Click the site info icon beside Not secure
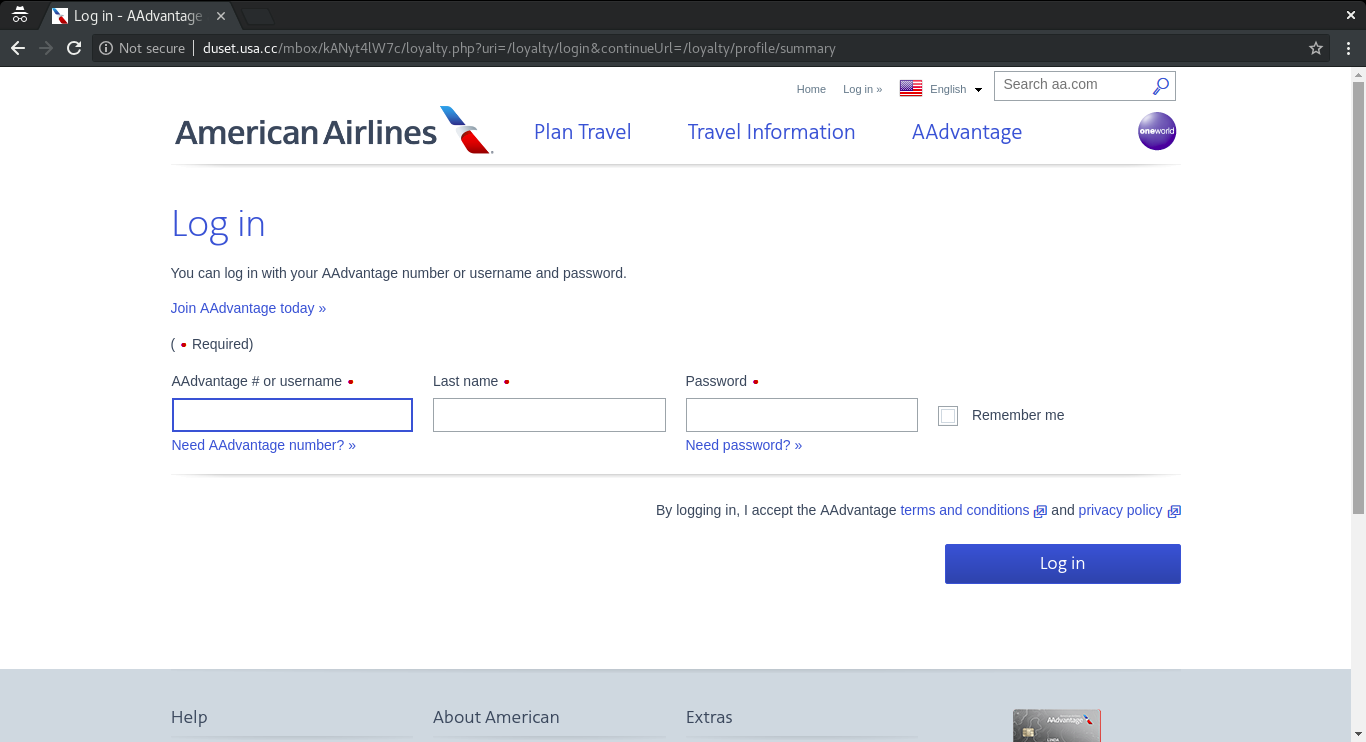This screenshot has height=742, width=1366. [106, 48]
